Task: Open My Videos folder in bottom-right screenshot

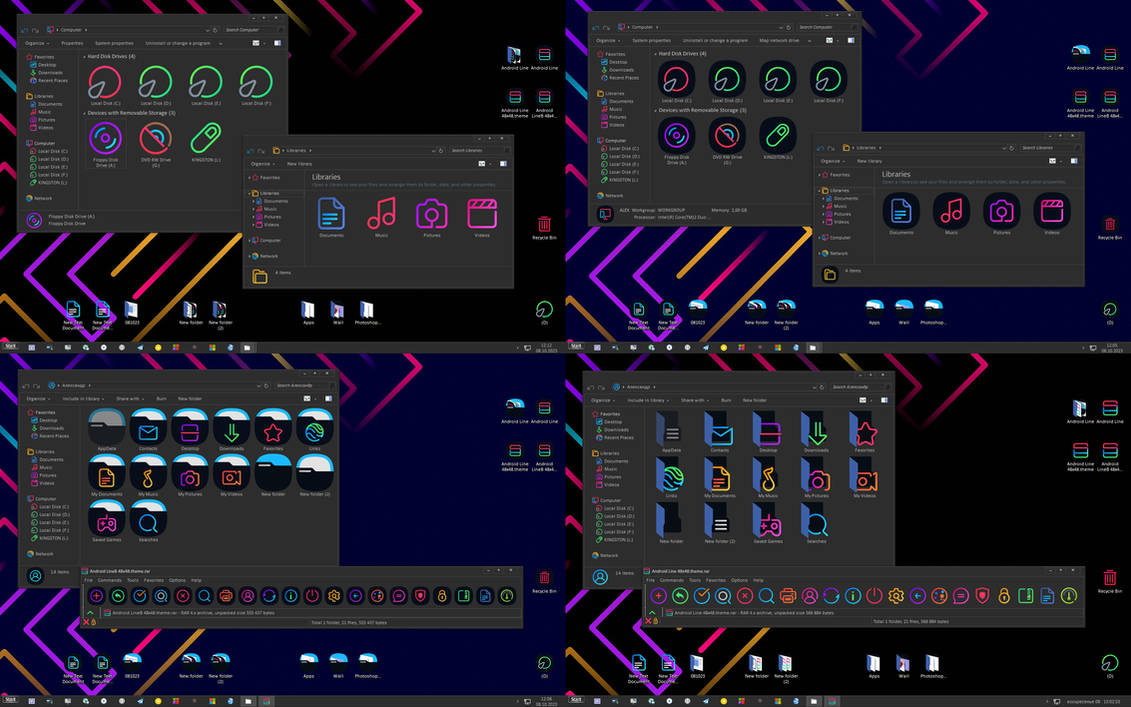Action: (863, 478)
